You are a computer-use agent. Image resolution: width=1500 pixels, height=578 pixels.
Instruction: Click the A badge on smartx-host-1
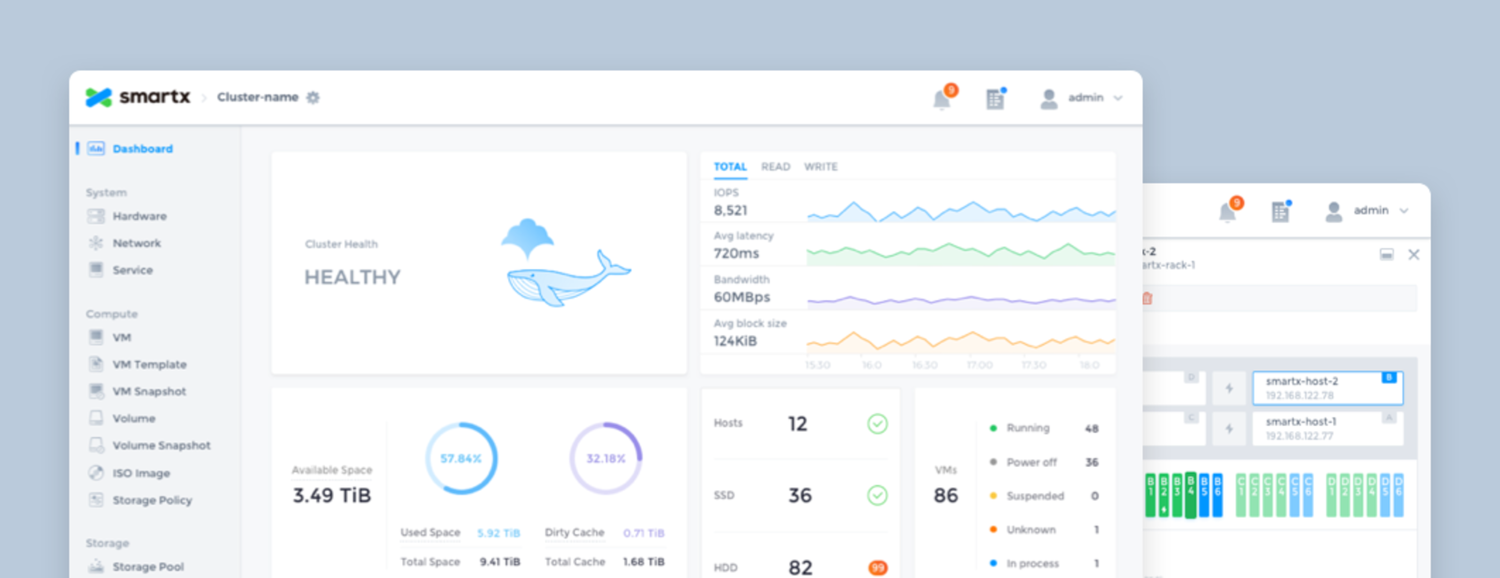[1389, 418]
